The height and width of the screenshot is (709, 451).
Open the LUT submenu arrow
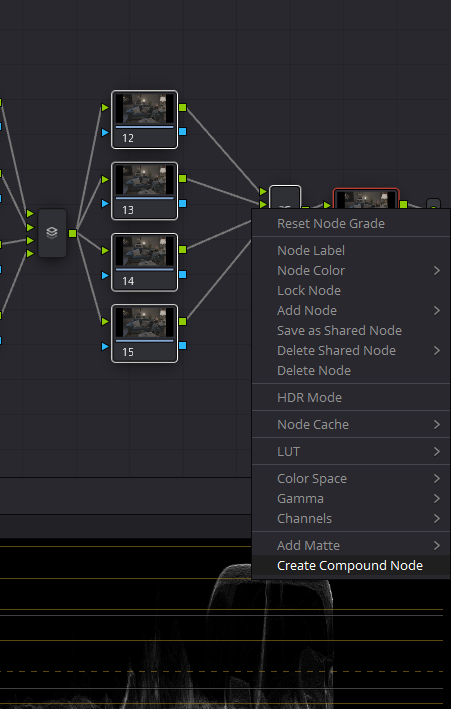[437, 451]
